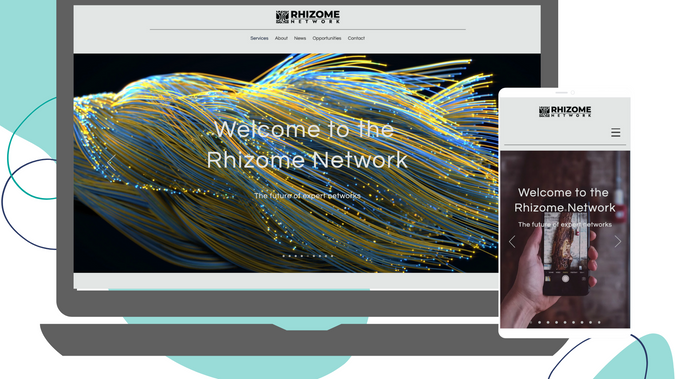Click the laptop 'The future of expert networks' tagline

(x=307, y=196)
